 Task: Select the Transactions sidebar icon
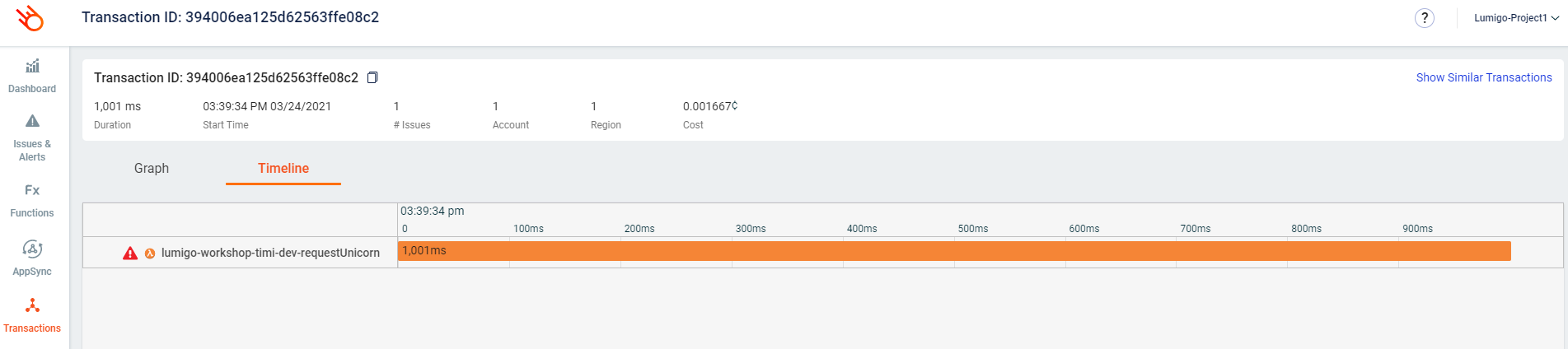[x=32, y=306]
